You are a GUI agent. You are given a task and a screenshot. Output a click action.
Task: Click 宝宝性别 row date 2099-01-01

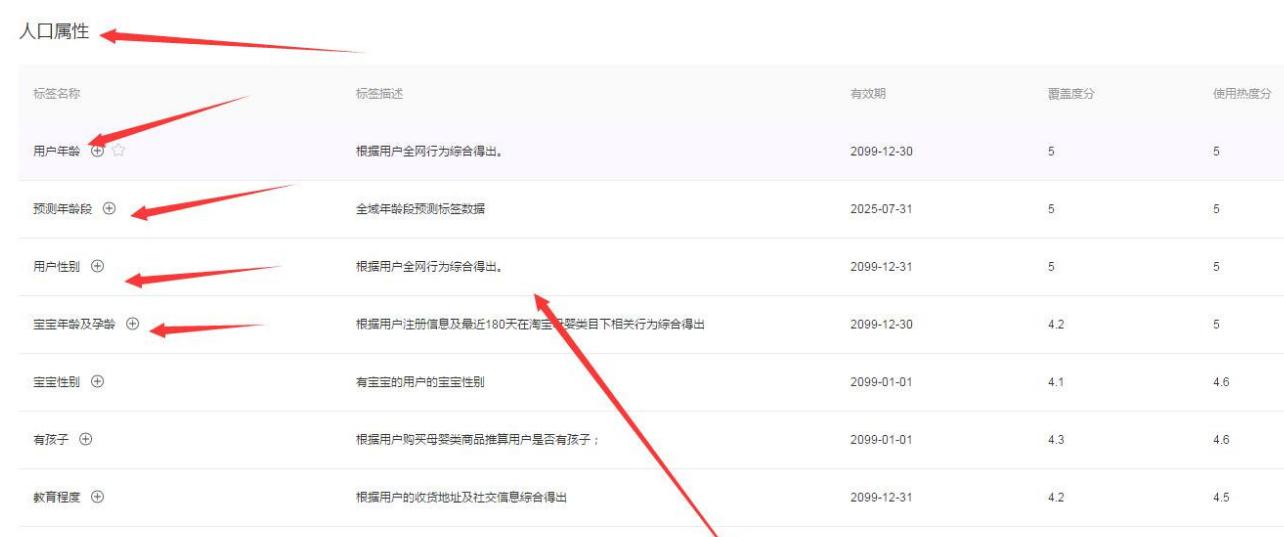click(881, 382)
